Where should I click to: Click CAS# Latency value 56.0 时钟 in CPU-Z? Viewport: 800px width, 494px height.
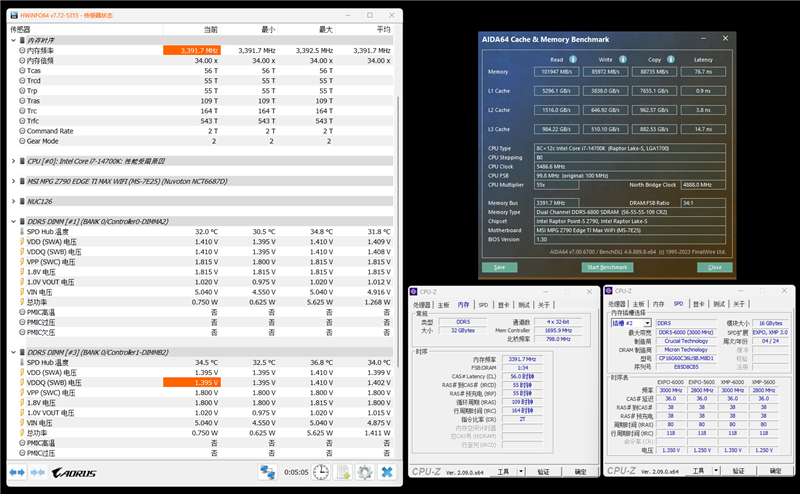pos(522,376)
